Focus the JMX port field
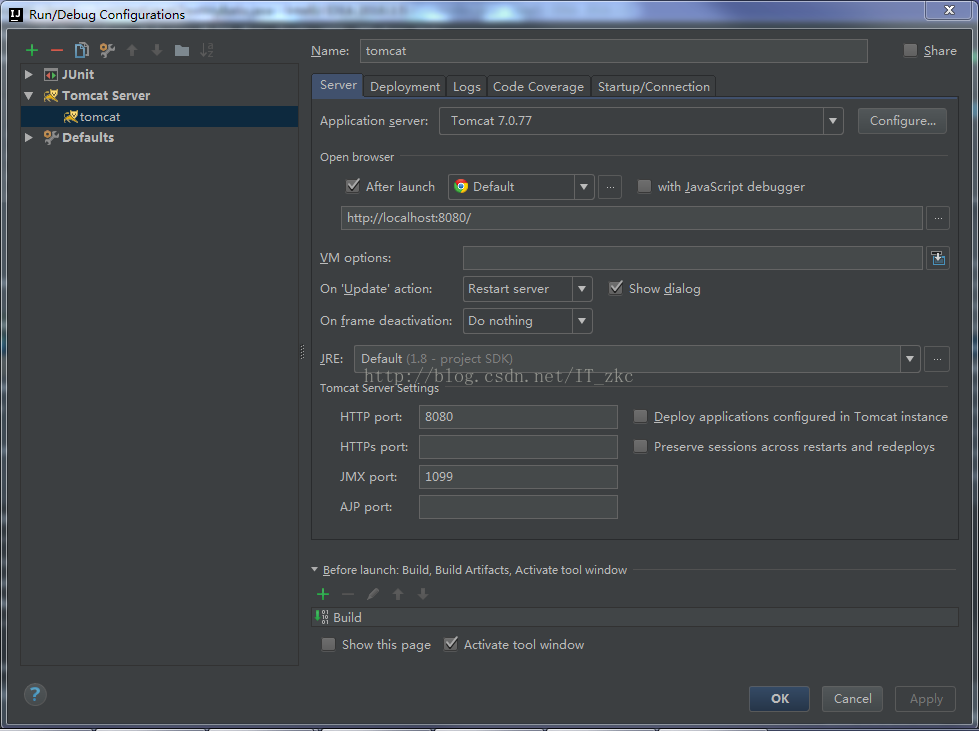979x731 pixels. coord(518,476)
